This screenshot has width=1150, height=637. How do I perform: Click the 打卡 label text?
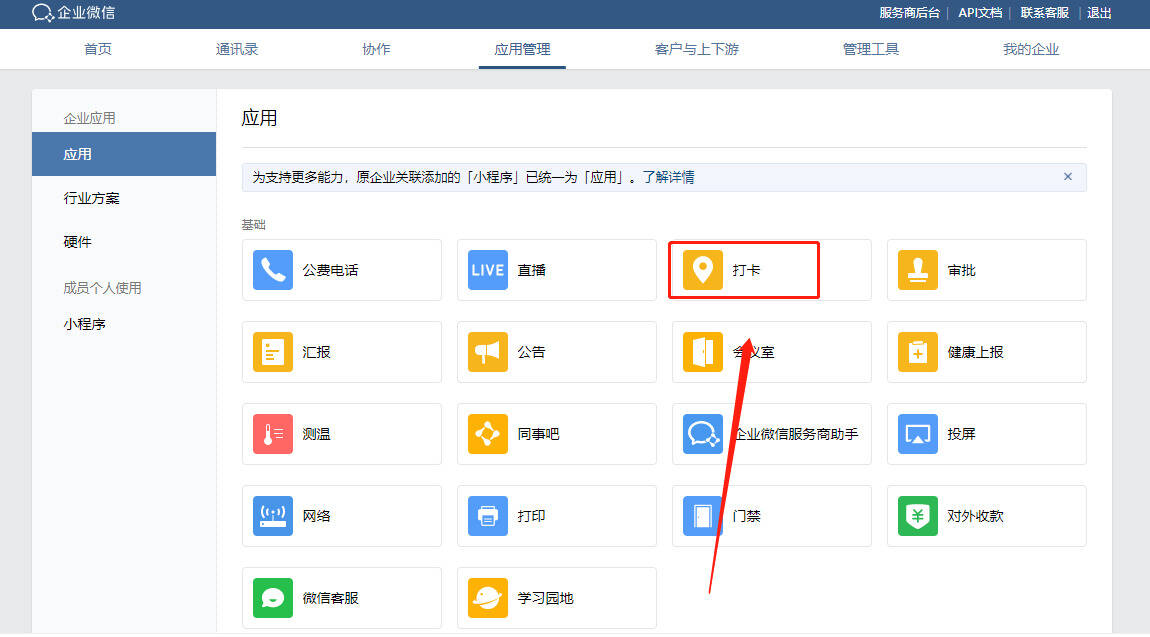click(x=747, y=270)
